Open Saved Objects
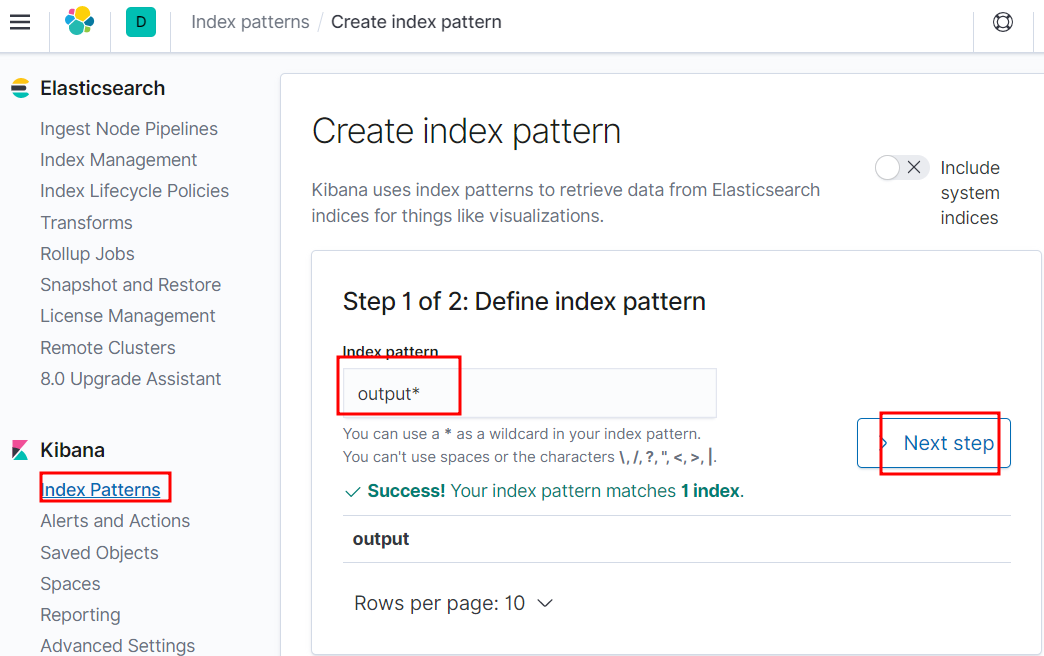Screen dimensions: 1044x656 click(99, 553)
